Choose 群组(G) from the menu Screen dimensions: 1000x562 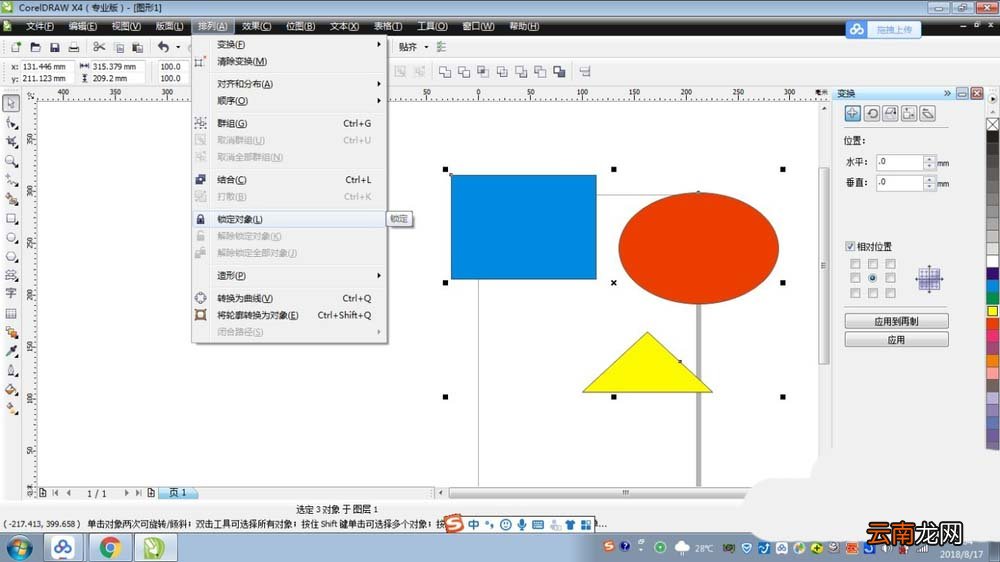pos(289,124)
